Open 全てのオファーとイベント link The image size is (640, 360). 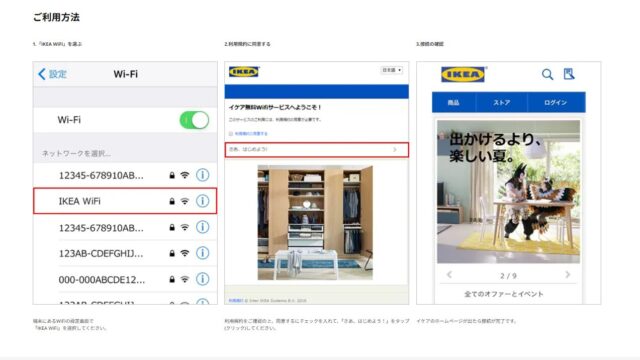(x=504, y=294)
